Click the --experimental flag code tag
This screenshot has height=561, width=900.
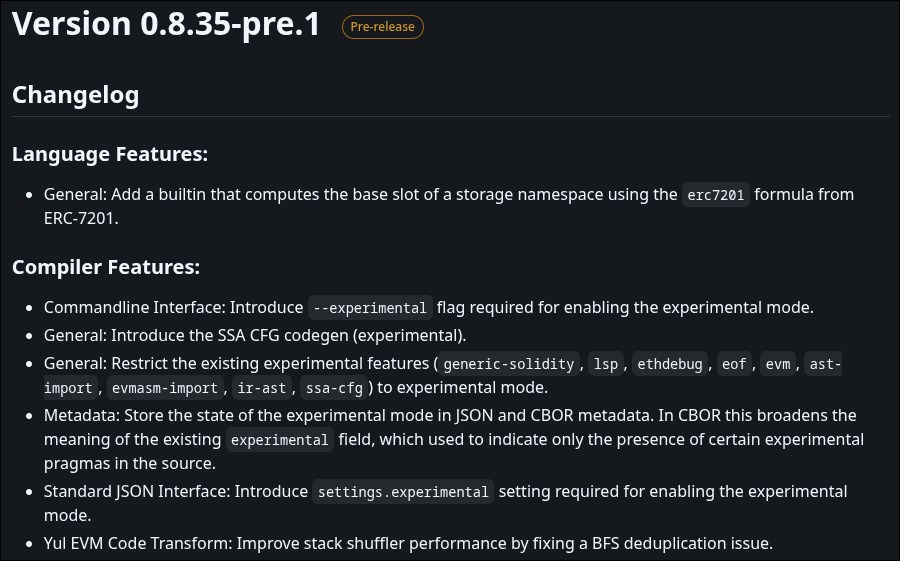pyautogui.click(x=370, y=308)
